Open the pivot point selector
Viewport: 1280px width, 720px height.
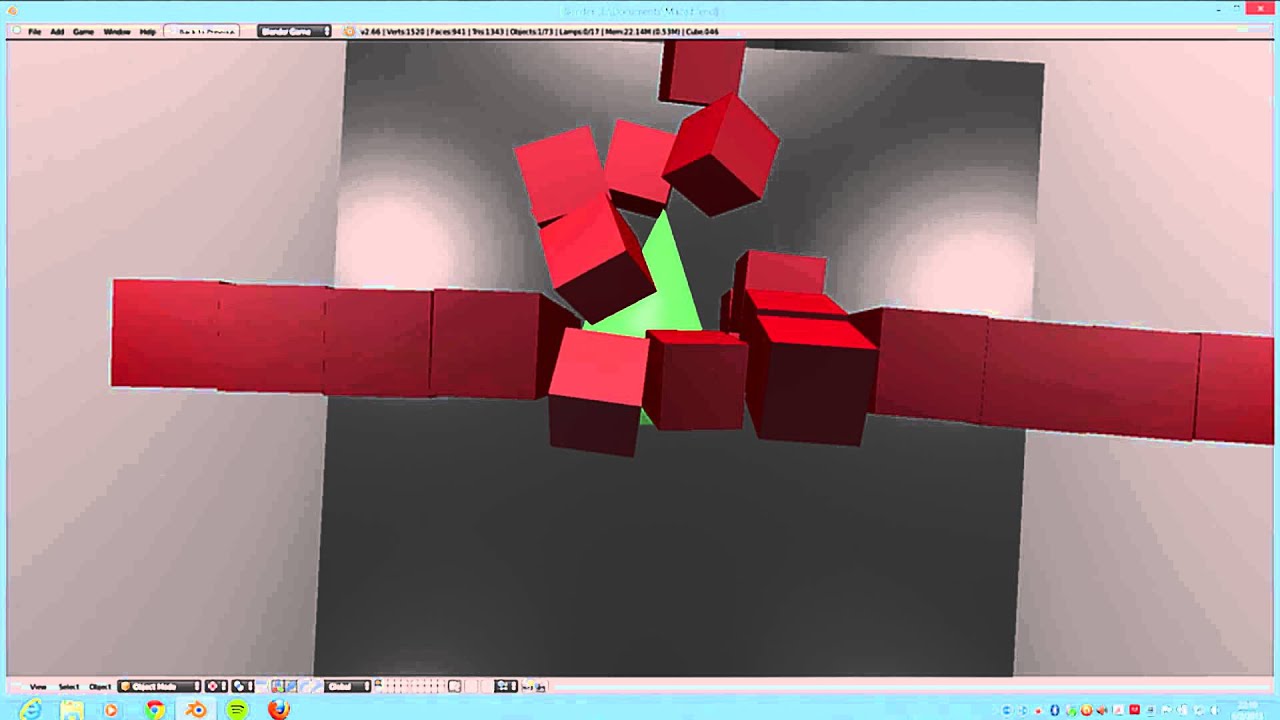tap(243, 686)
